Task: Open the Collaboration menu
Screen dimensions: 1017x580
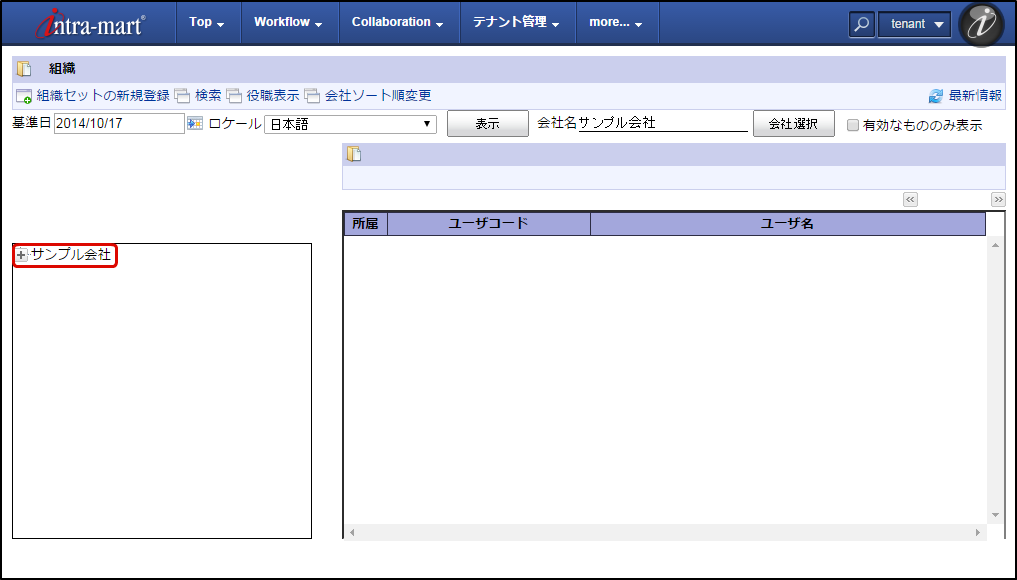Action: pyautogui.click(x=397, y=22)
